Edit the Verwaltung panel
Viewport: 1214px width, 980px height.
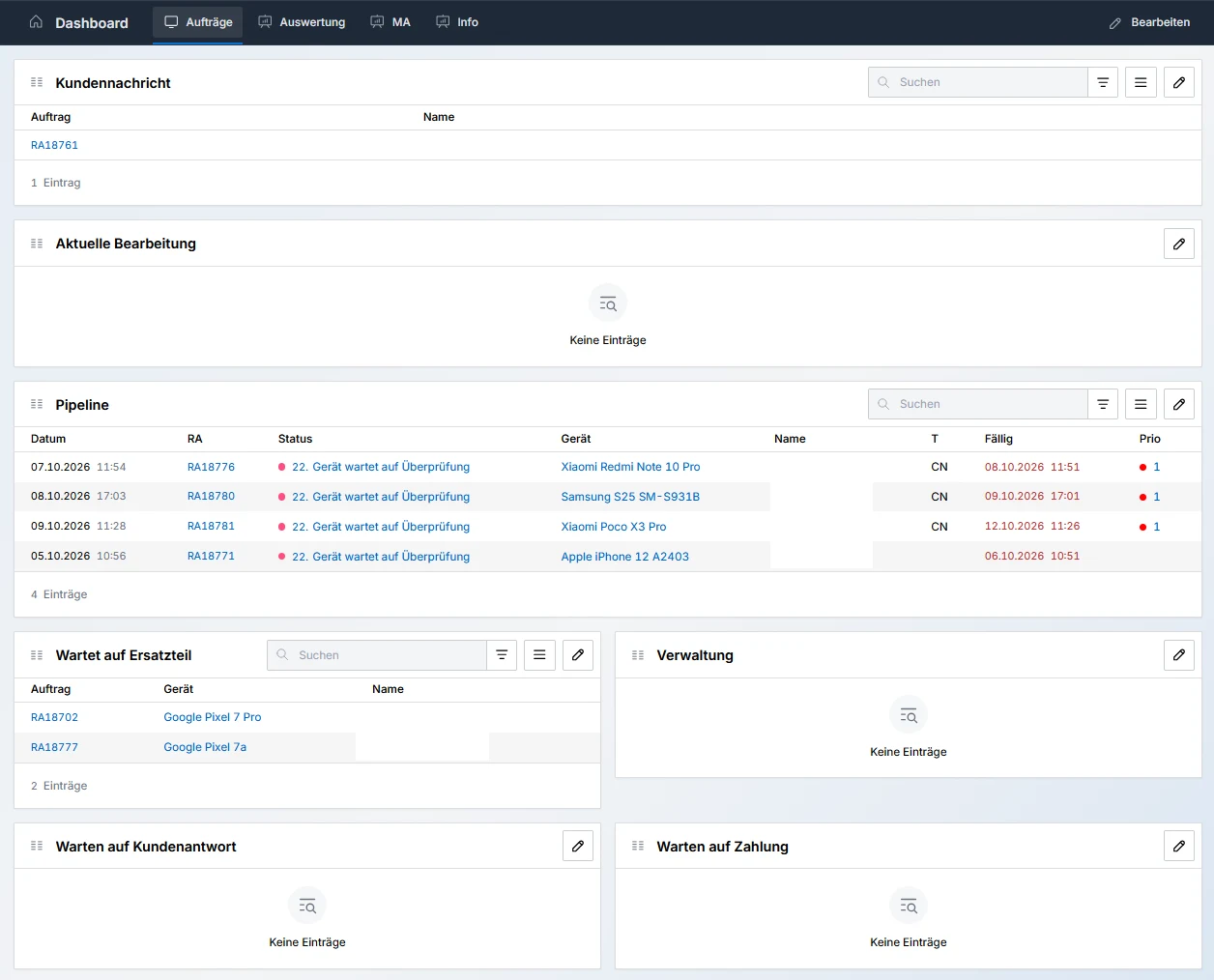1179,654
